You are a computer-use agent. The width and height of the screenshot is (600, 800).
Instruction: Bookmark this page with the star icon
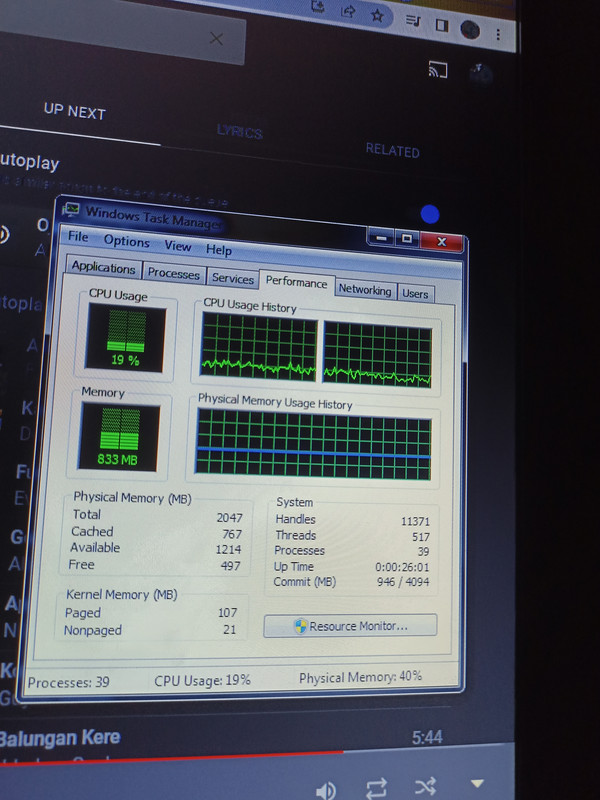coord(377,15)
